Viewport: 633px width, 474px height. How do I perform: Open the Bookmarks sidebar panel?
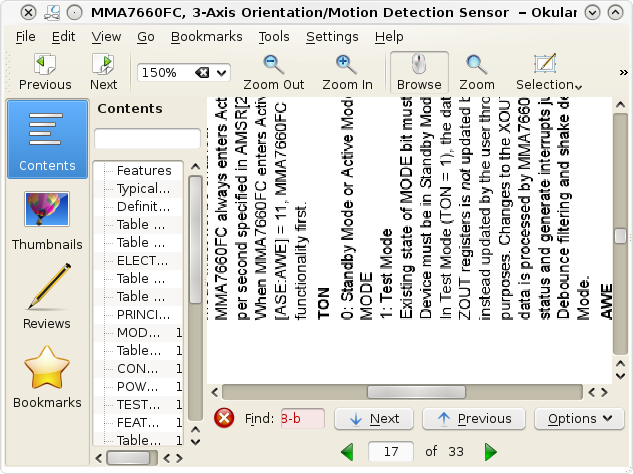(x=47, y=378)
